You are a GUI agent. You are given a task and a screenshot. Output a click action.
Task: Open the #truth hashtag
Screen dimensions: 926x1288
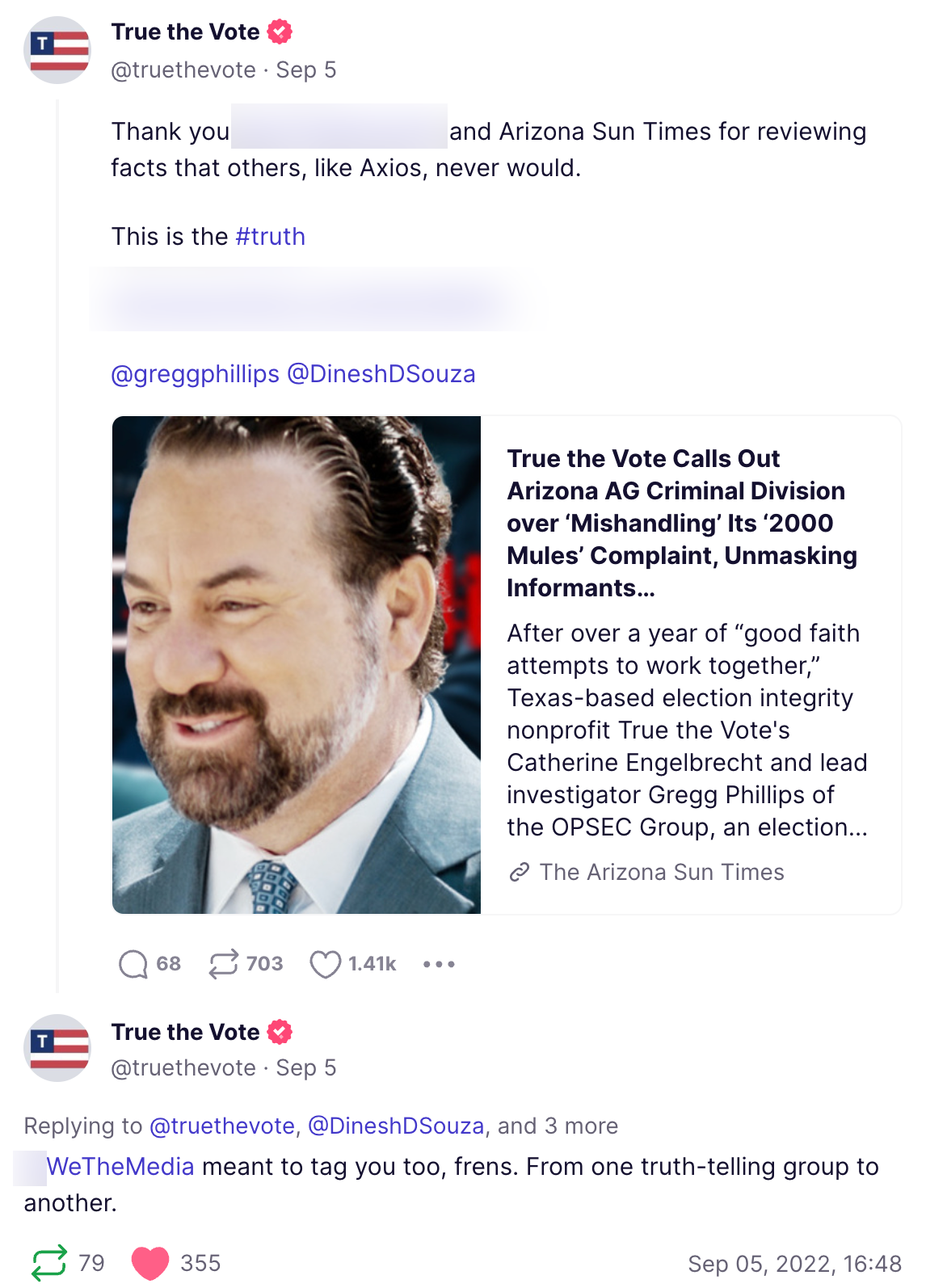point(270,237)
